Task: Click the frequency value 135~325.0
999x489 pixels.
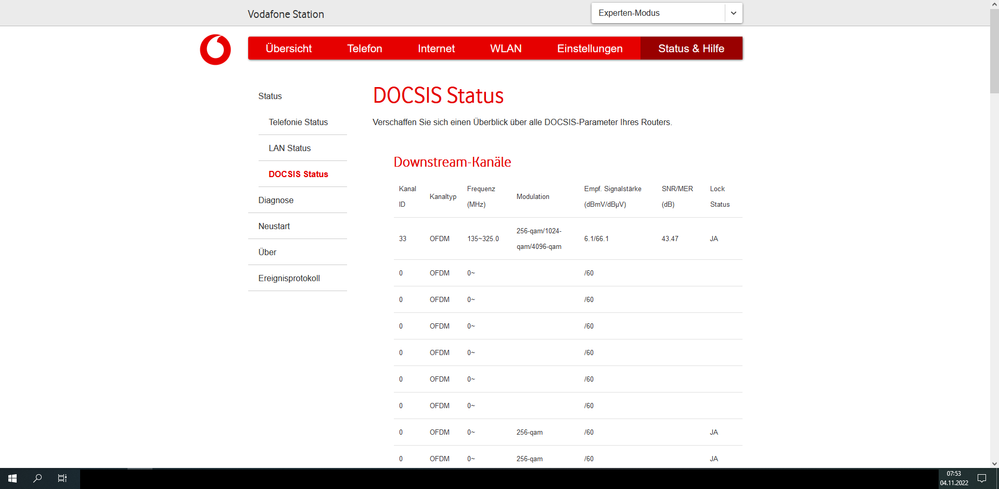Action: (483, 239)
